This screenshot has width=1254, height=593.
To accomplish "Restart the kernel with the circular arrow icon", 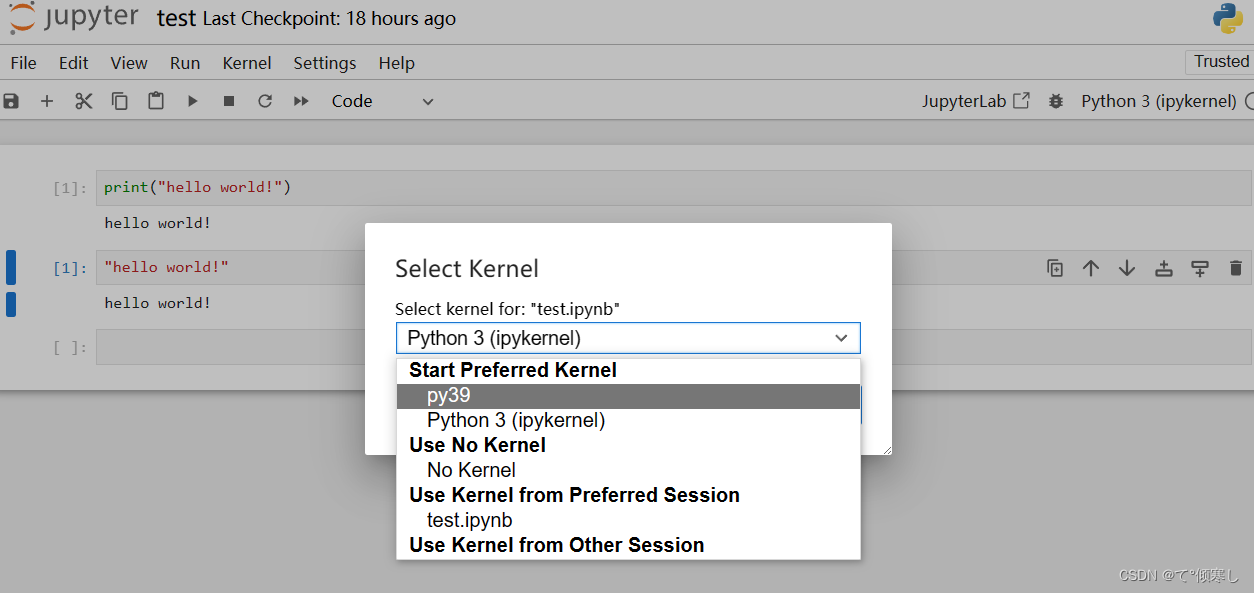I will [x=265, y=101].
